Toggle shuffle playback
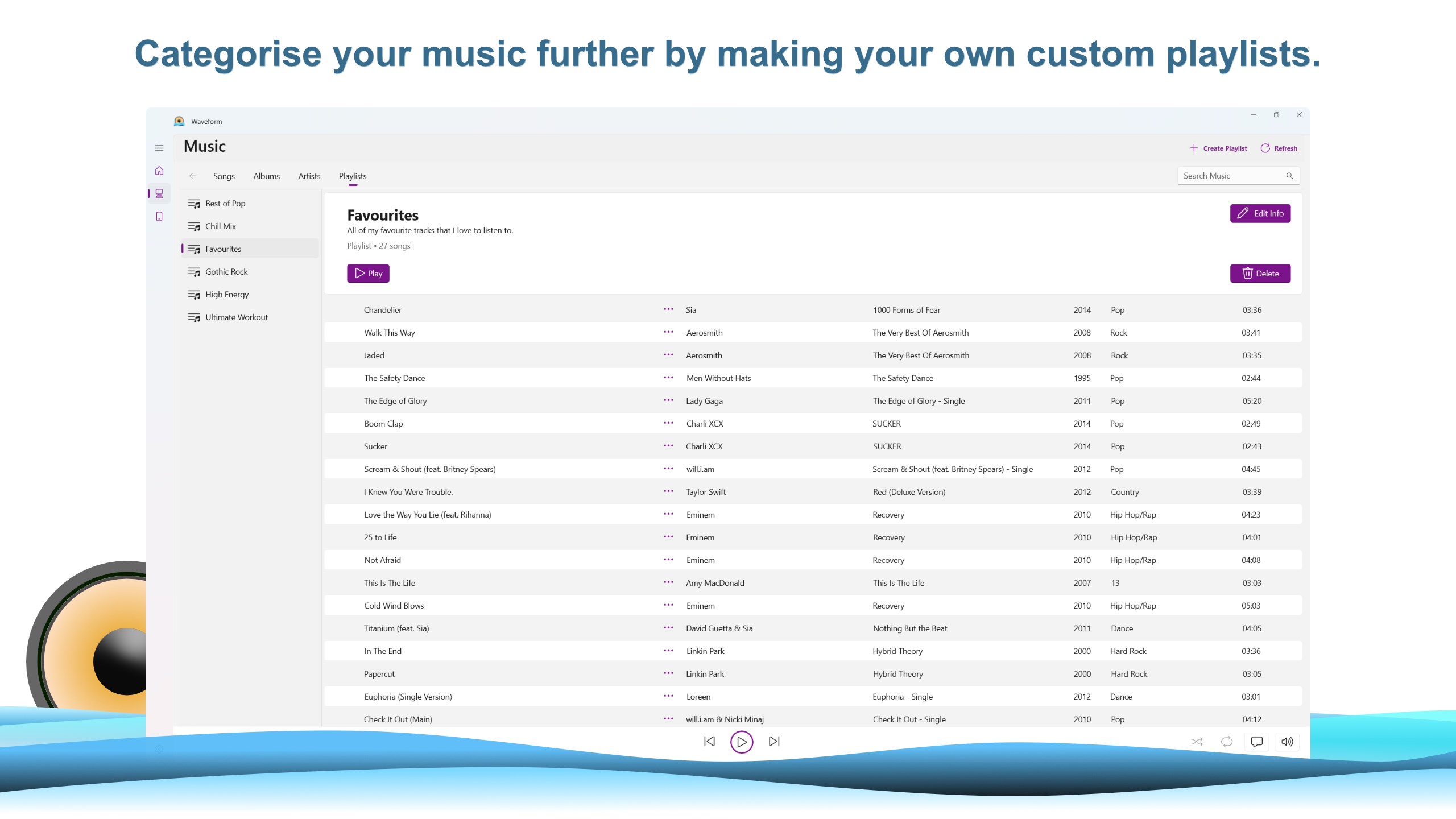The width and height of the screenshot is (1456, 819). click(1197, 742)
